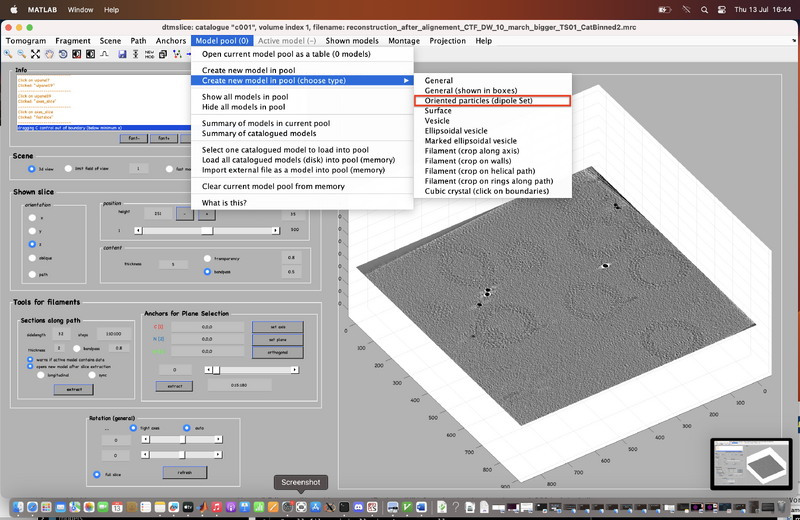Click the fit-to-view crossed arrows icon

coord(36,54)
